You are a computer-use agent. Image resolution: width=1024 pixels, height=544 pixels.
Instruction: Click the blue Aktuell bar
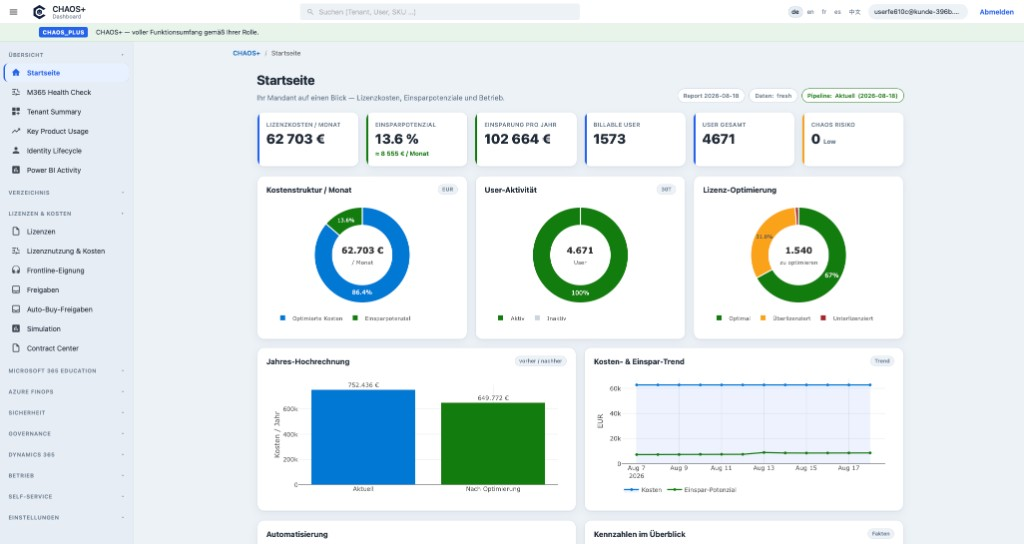363,437
